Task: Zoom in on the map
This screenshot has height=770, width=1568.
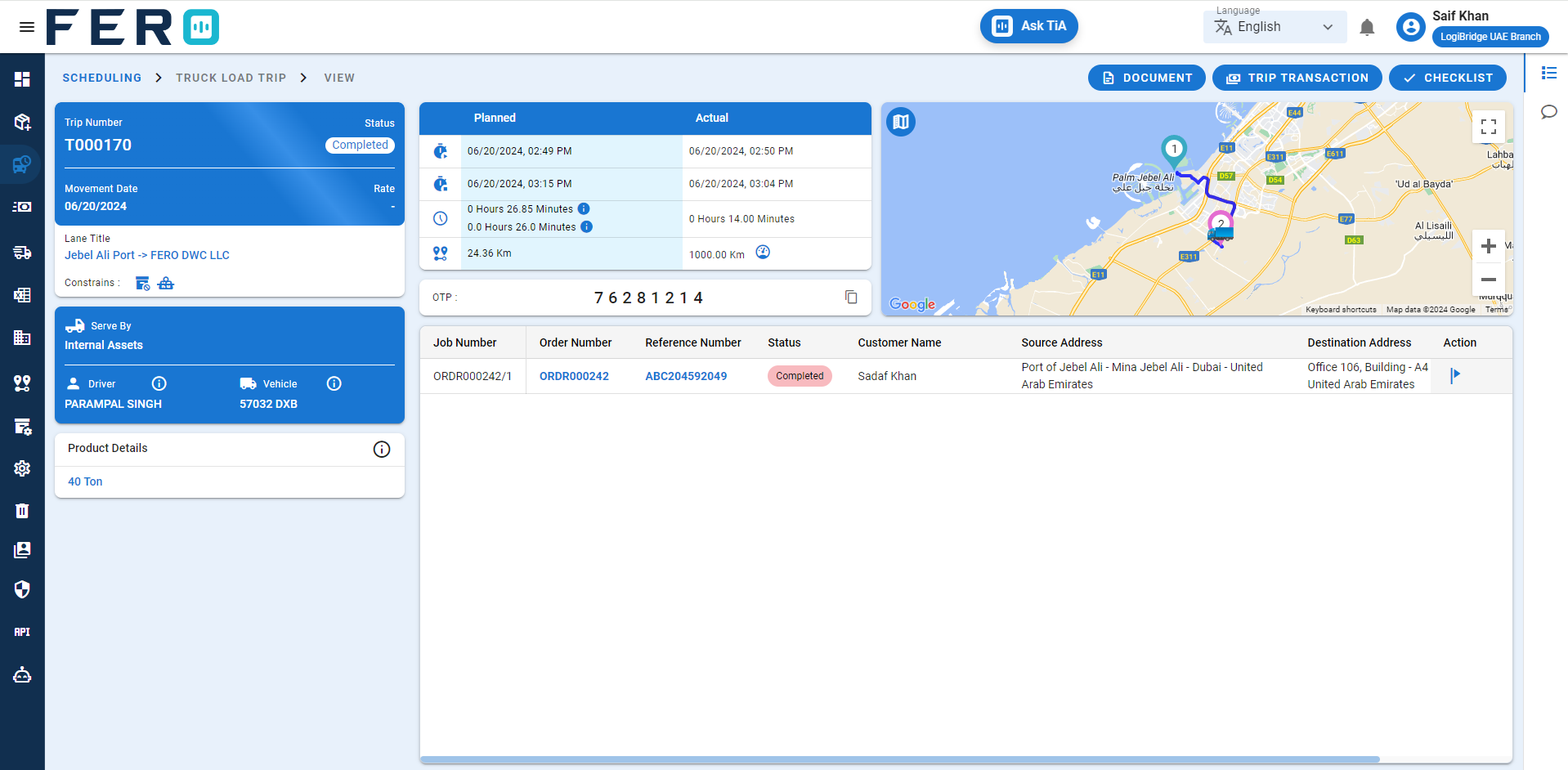Action: tap(1488, 246)
